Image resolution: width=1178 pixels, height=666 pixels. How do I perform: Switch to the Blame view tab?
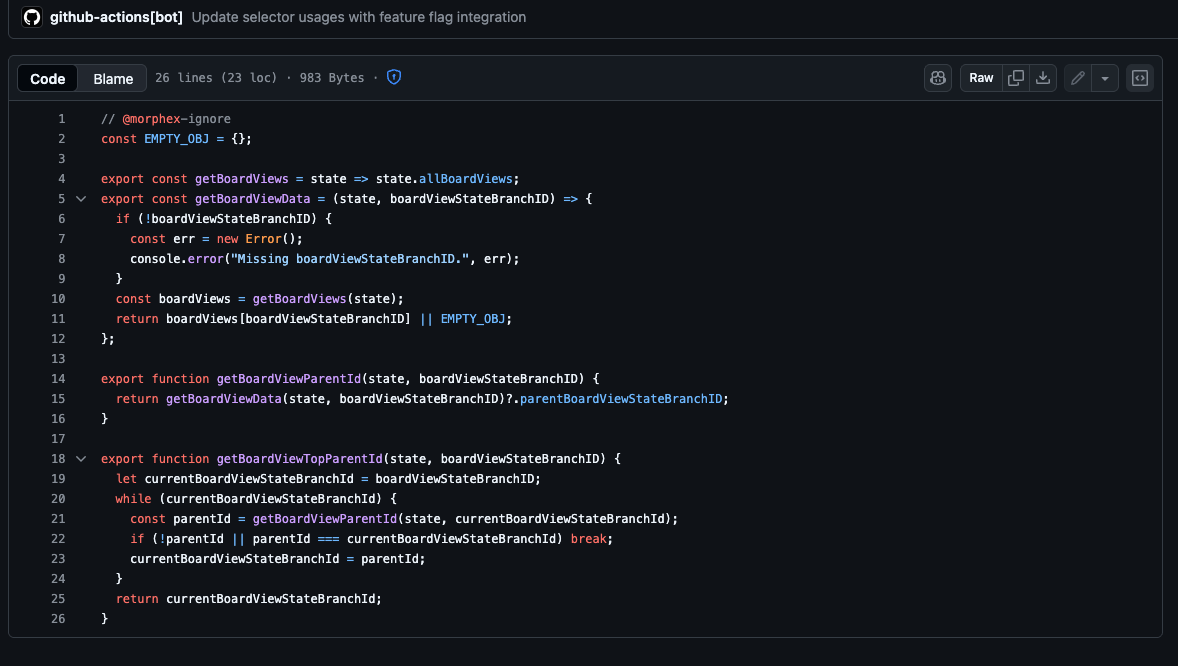tap(113, 78)
